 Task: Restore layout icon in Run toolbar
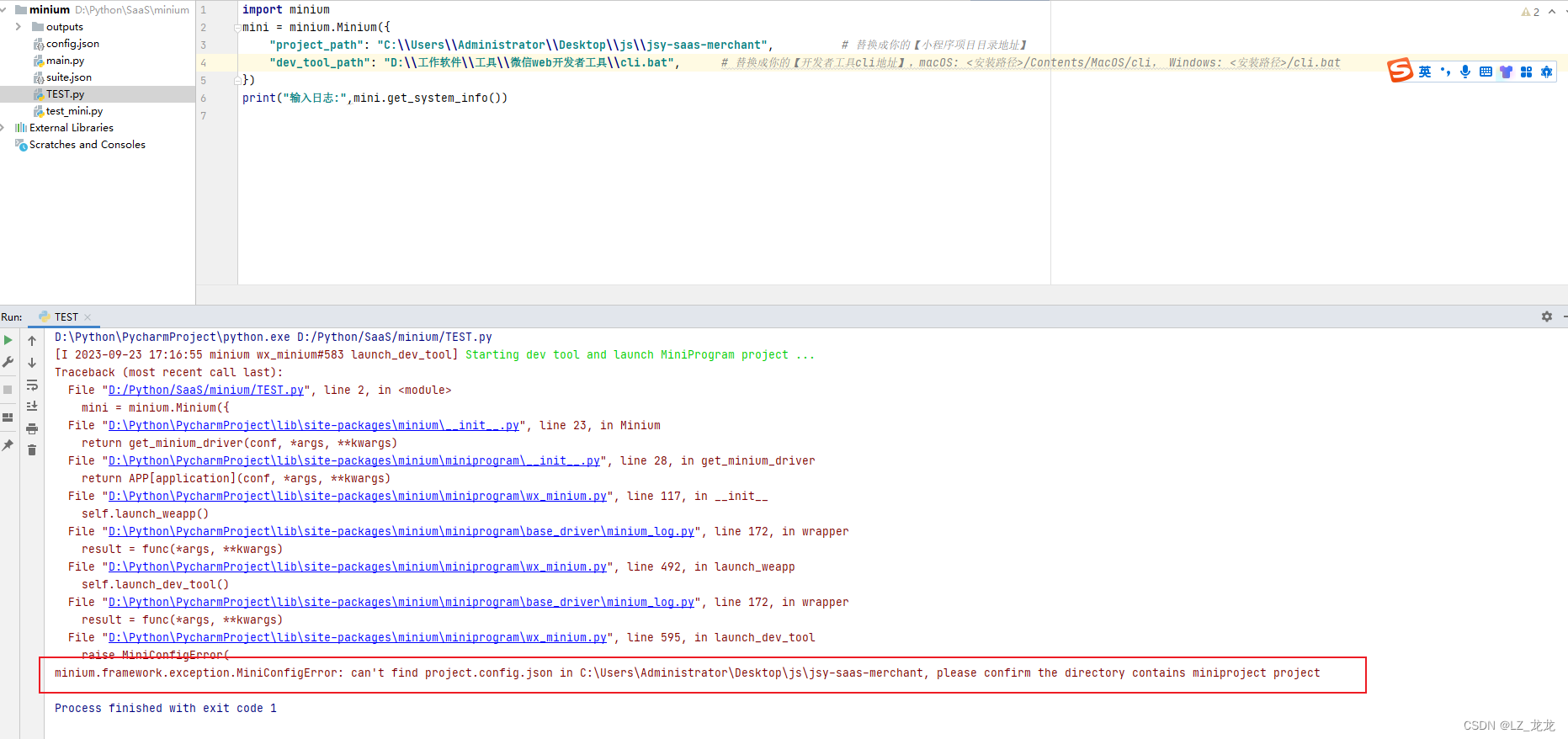point(8,417)
